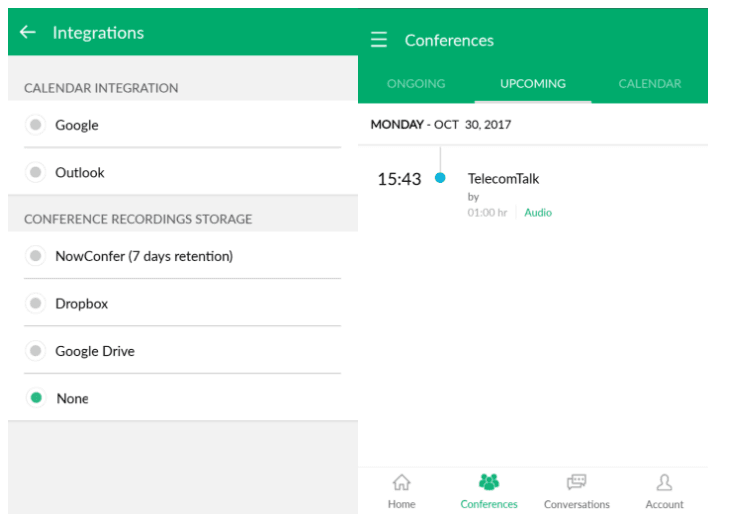Click the Conference Recordings Storage heading
The image size is (741, 531).
coord(138,219)
